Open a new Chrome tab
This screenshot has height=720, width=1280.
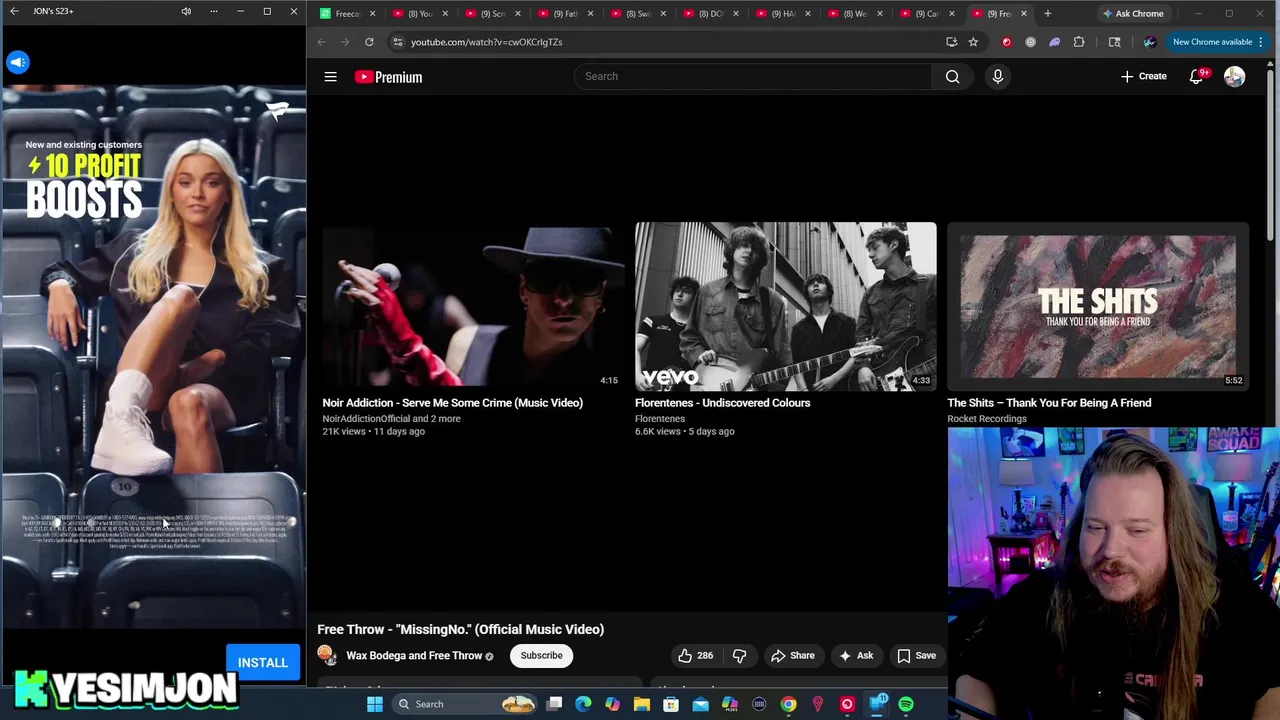1047,14
